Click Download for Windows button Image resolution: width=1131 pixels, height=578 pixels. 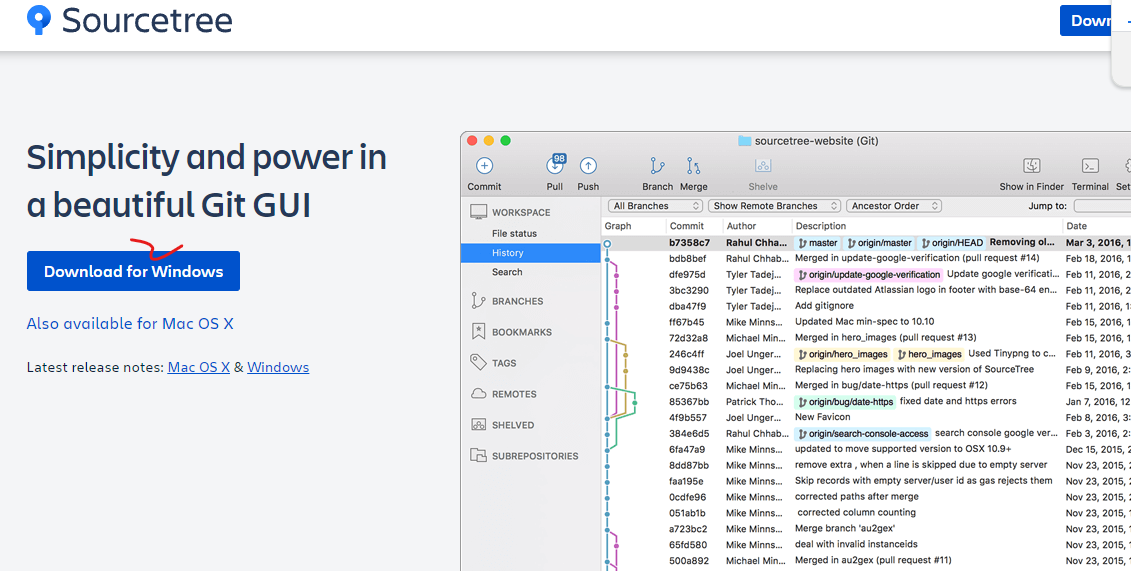click(133, 271)
